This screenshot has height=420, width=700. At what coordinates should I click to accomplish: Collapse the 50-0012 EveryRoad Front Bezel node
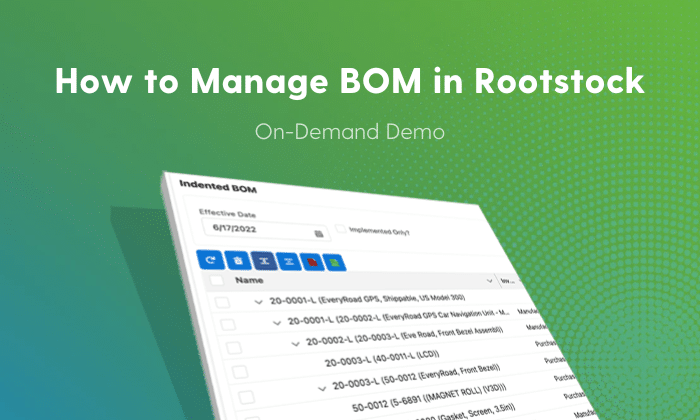(x=322, y=389)
